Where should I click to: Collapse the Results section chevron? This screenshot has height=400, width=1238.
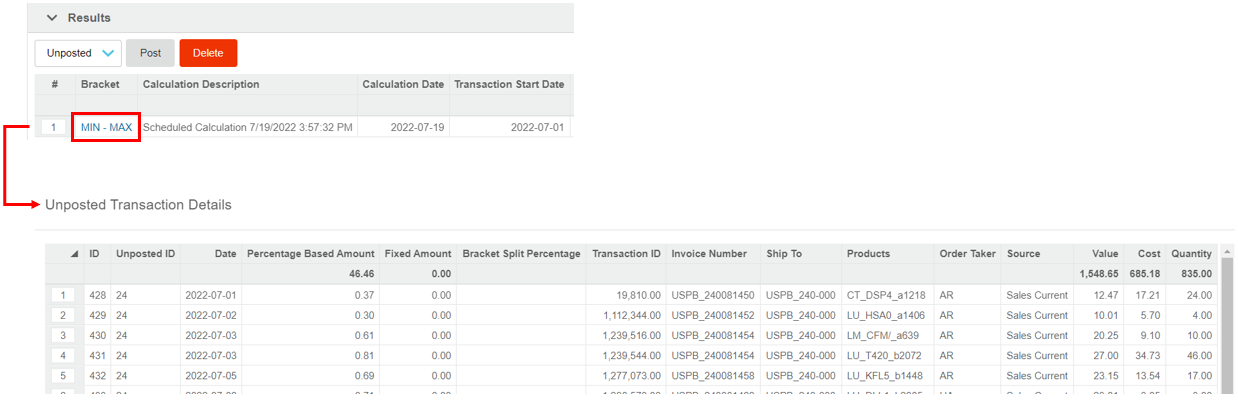(52, 18)
